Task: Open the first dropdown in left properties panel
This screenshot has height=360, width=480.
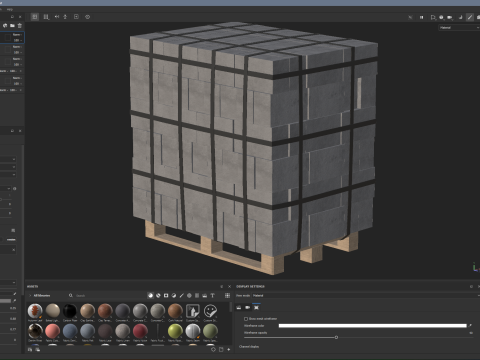Action: (8, 159)
